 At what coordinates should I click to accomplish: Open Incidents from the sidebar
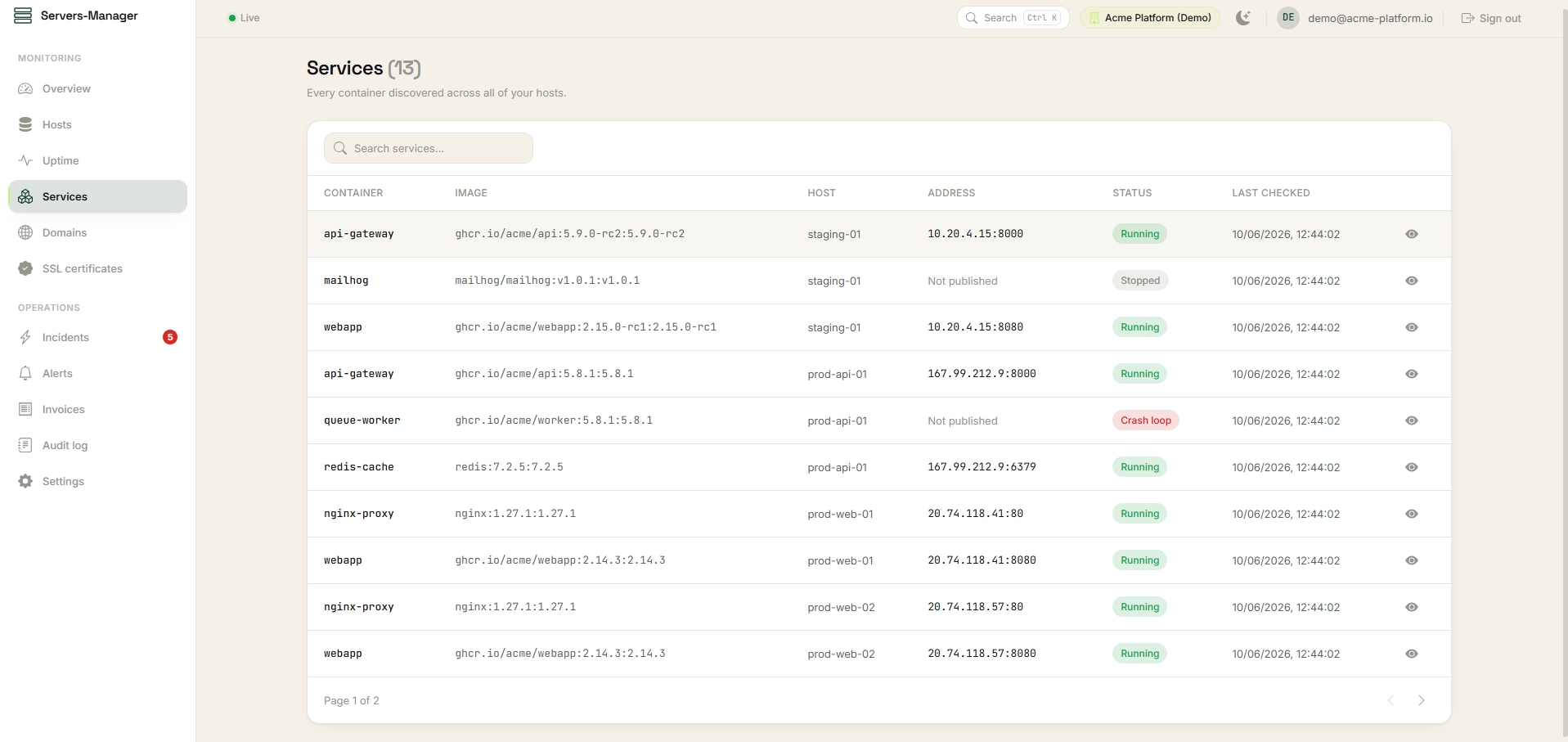(x=97, y=337)
